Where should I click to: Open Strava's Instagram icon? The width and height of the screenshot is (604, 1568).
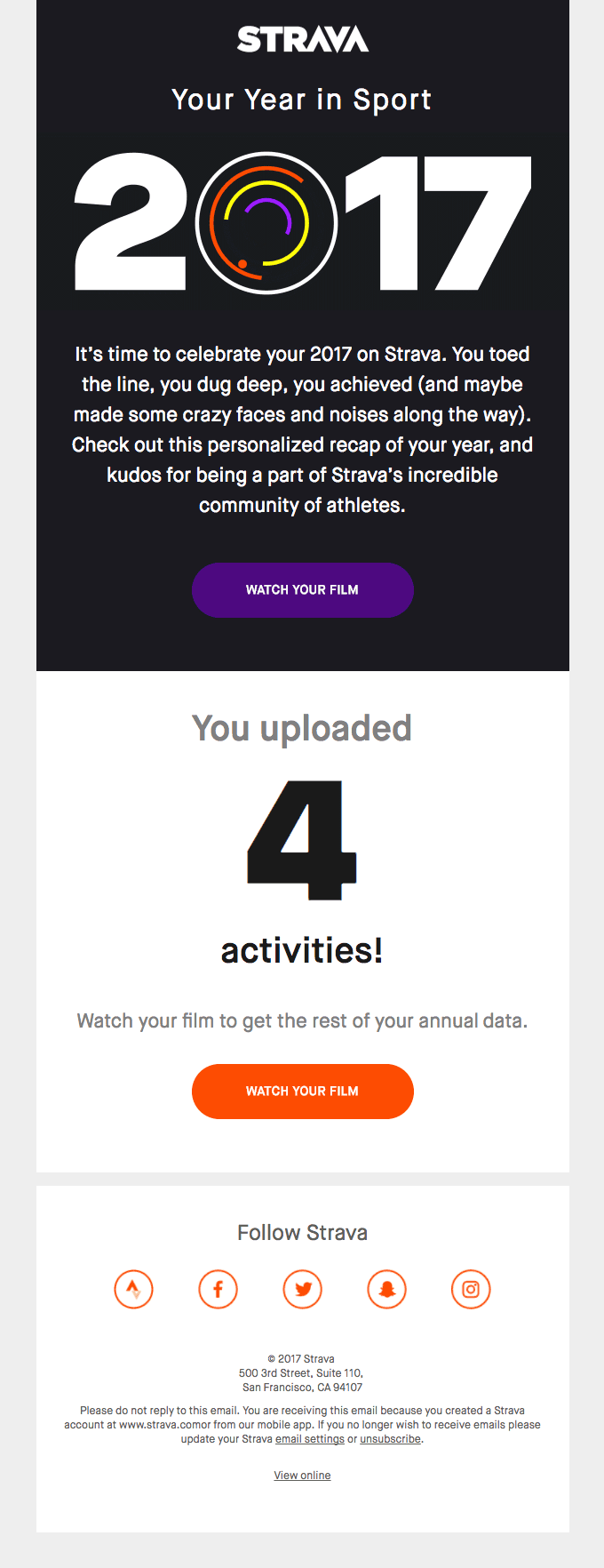point(471,1289)
